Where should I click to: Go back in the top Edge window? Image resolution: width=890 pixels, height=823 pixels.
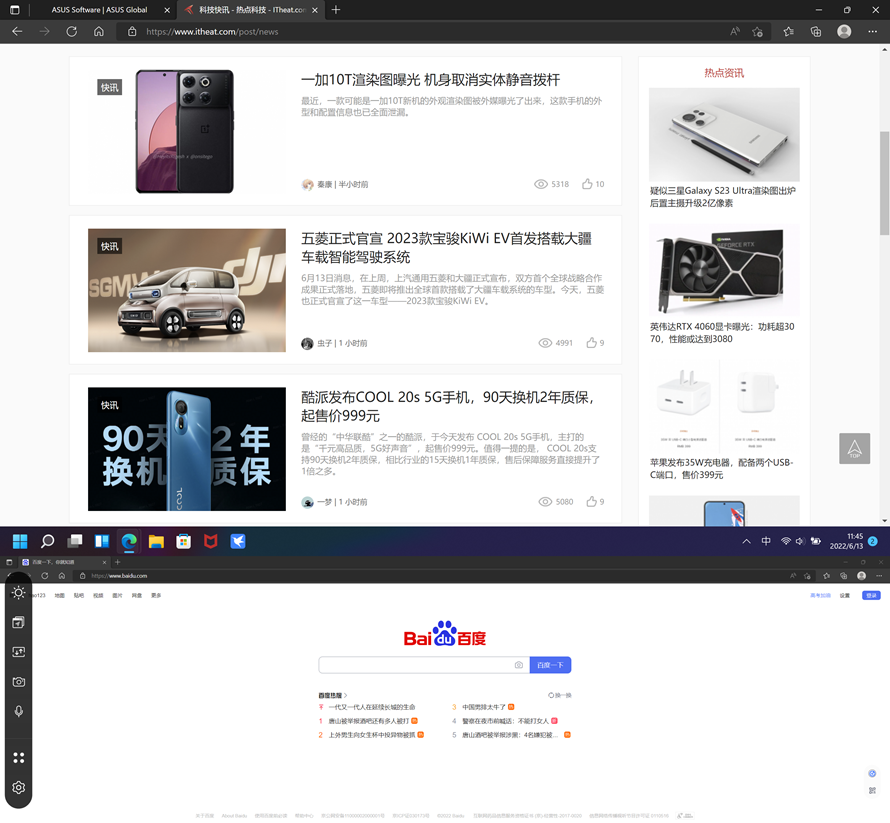[18, 32]
